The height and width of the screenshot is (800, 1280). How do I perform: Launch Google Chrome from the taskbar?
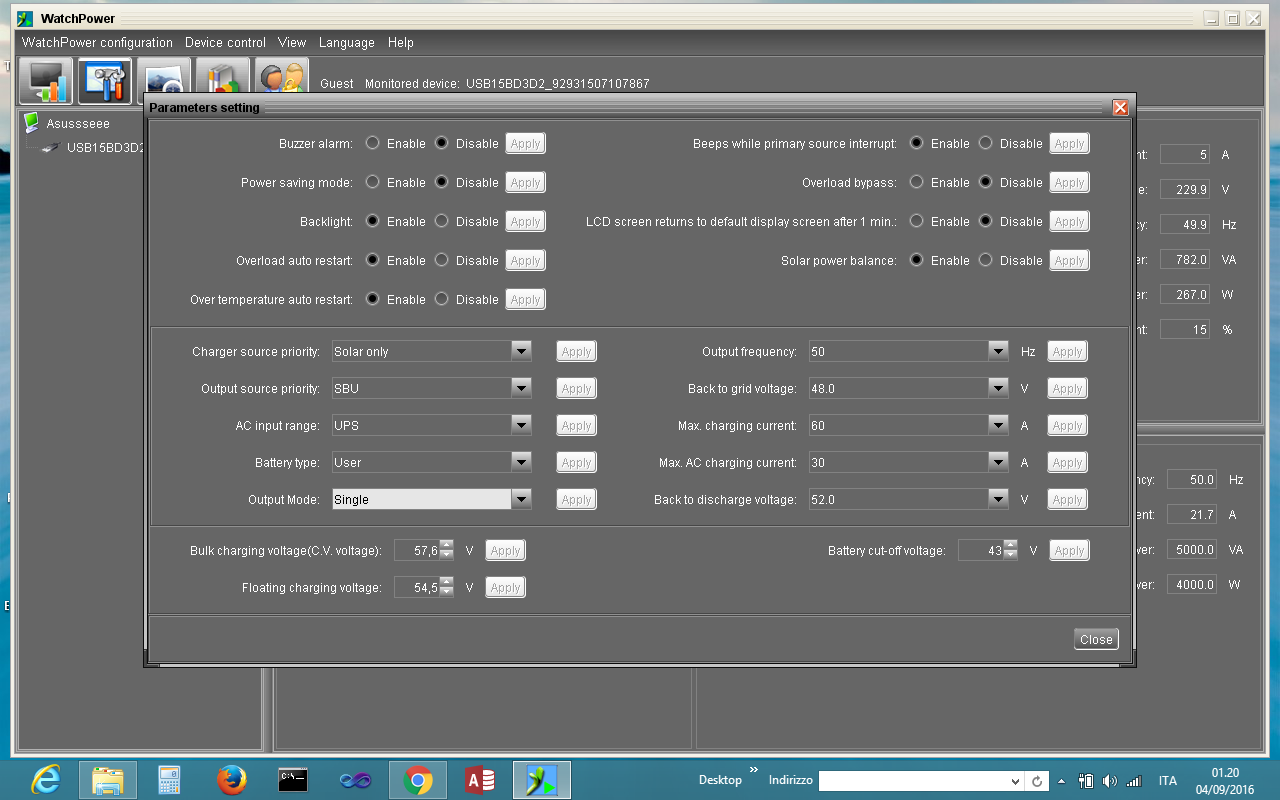click(418, 780)
